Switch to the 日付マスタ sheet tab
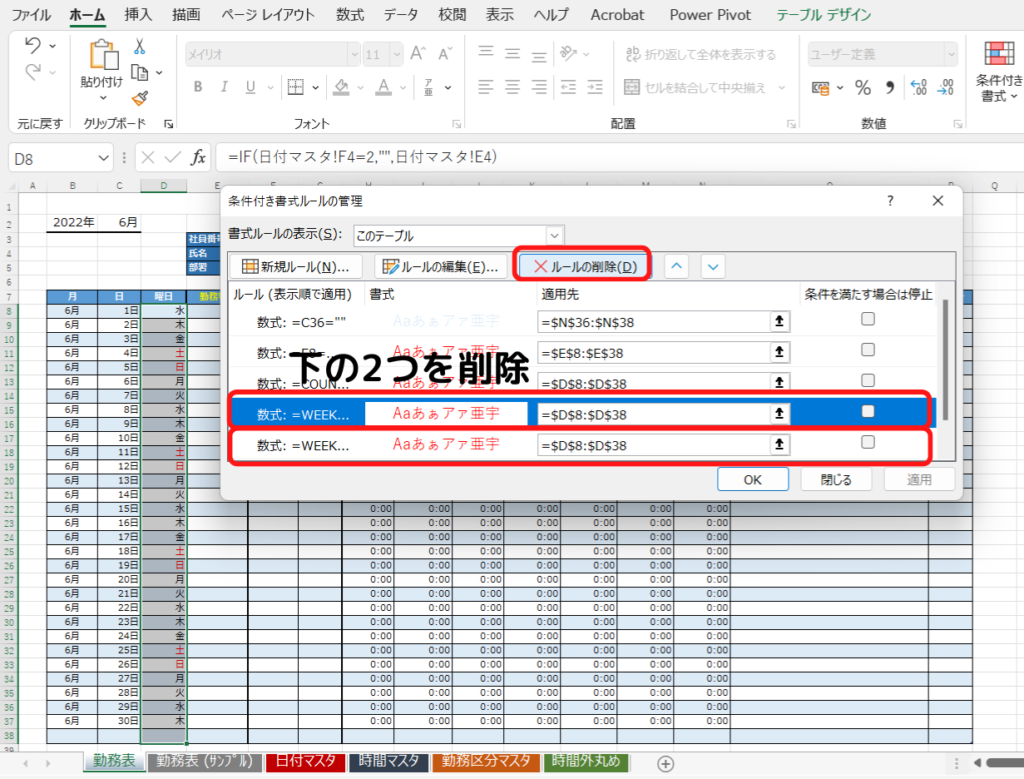1024x779 pixels. point(306,761)
